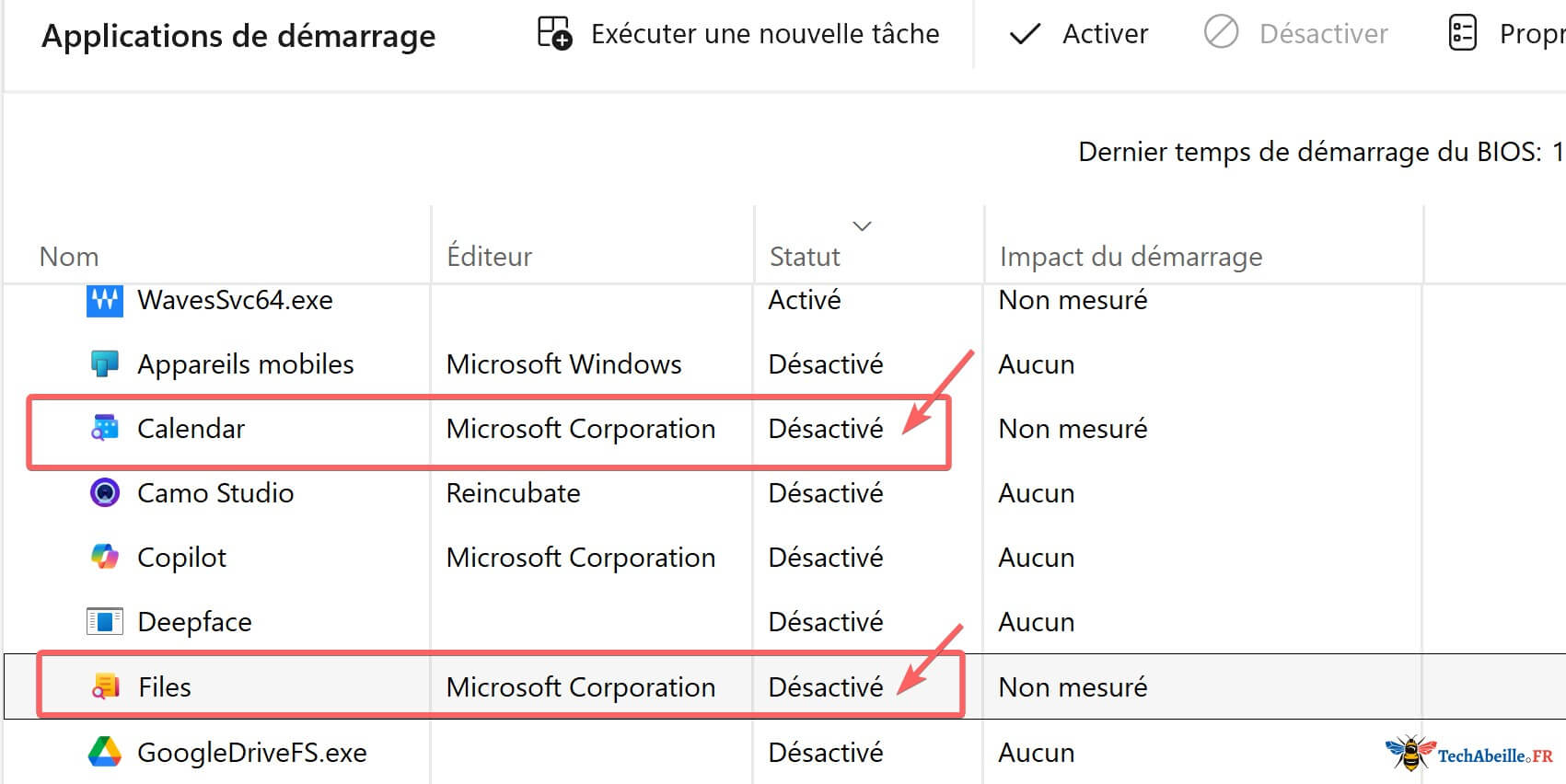Click the Propriétés icon in the toolbar
Viewport: 1566px width, 784px height.
point(1463,33)
